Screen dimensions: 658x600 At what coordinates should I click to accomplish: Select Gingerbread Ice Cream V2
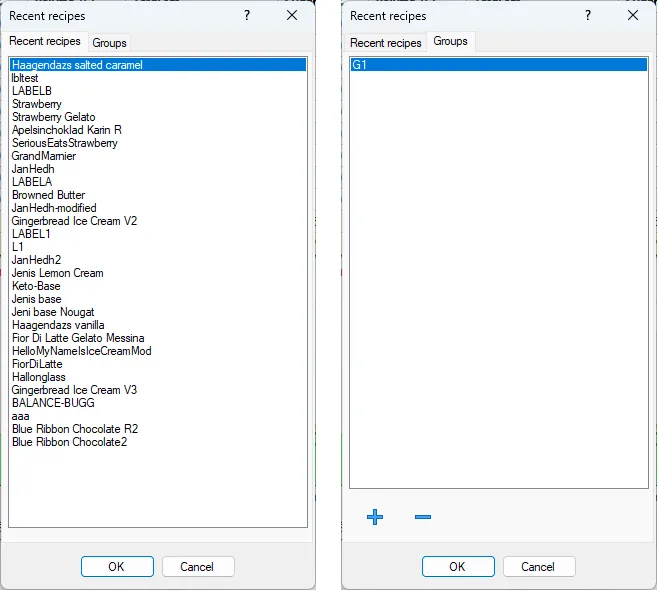158,221
